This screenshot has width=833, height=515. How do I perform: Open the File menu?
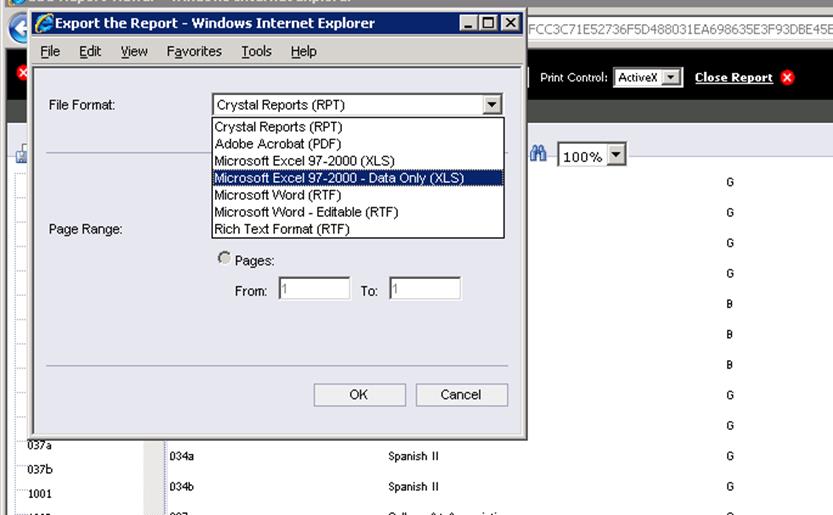tap(50, 51)
